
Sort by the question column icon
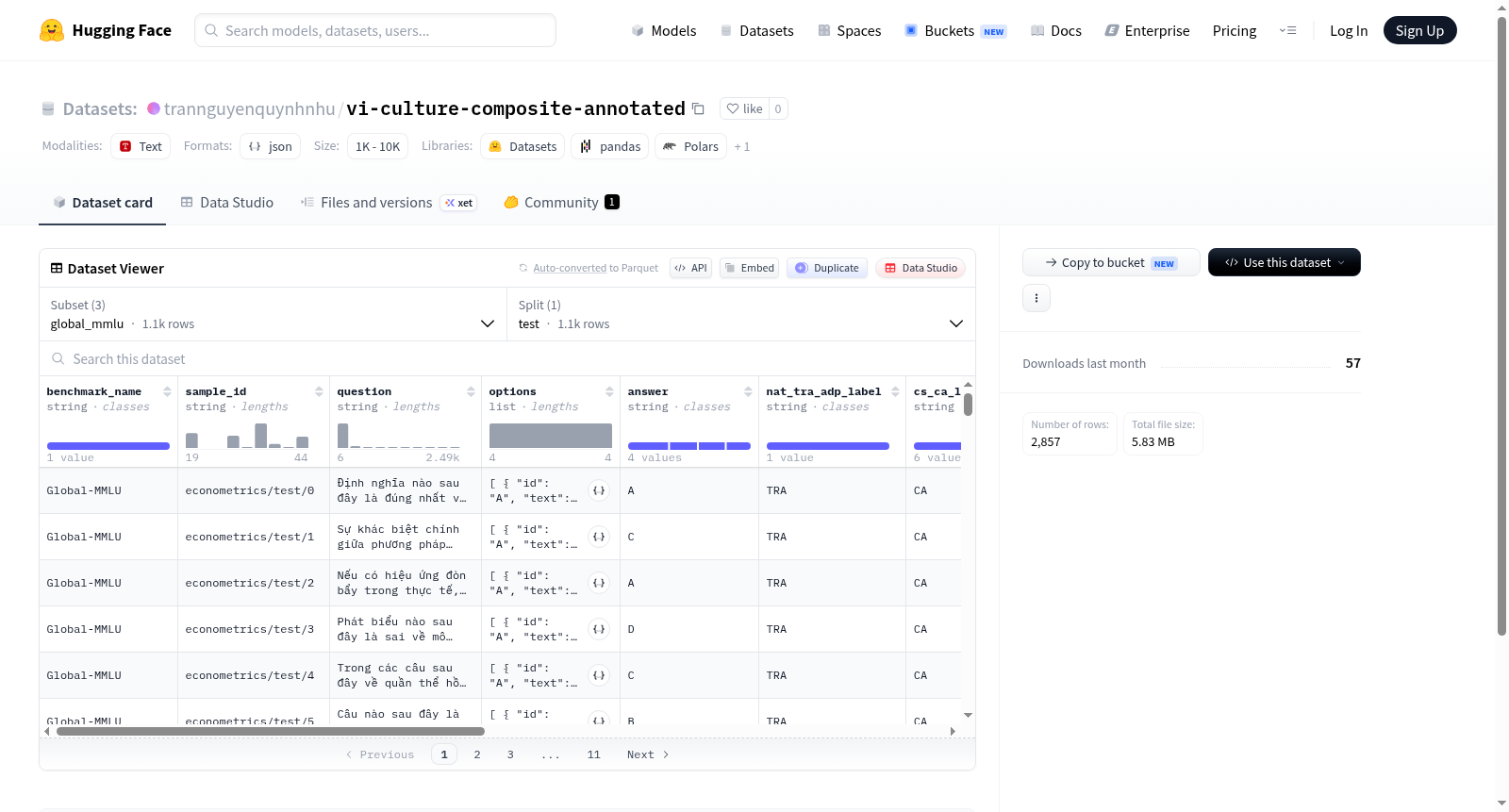(x=471, y=391)
